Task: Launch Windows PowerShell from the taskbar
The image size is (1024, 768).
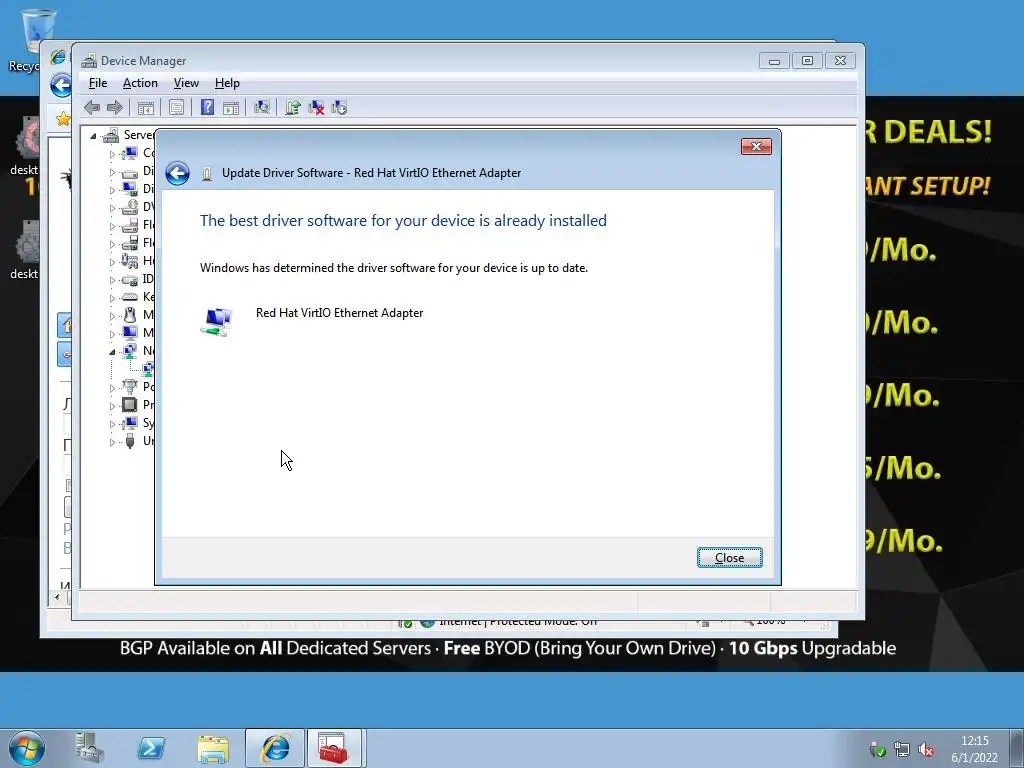Action: point(151,748)
